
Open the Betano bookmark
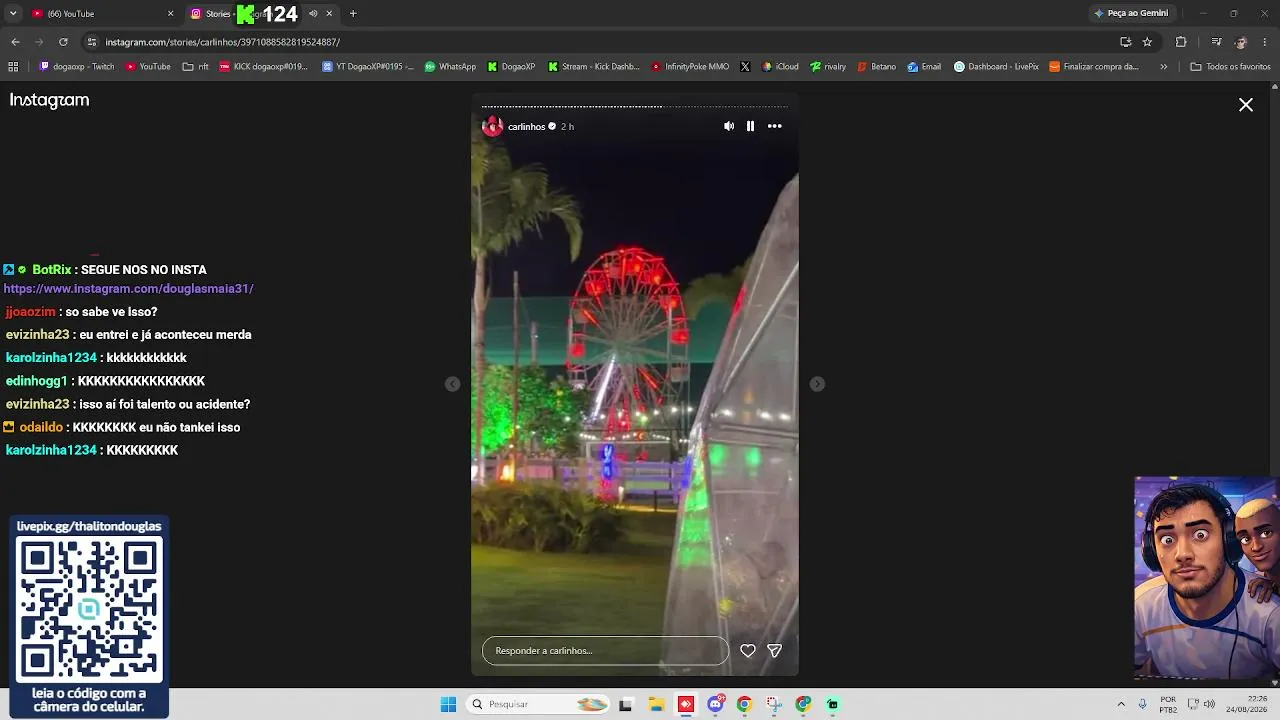coord(876,67)
